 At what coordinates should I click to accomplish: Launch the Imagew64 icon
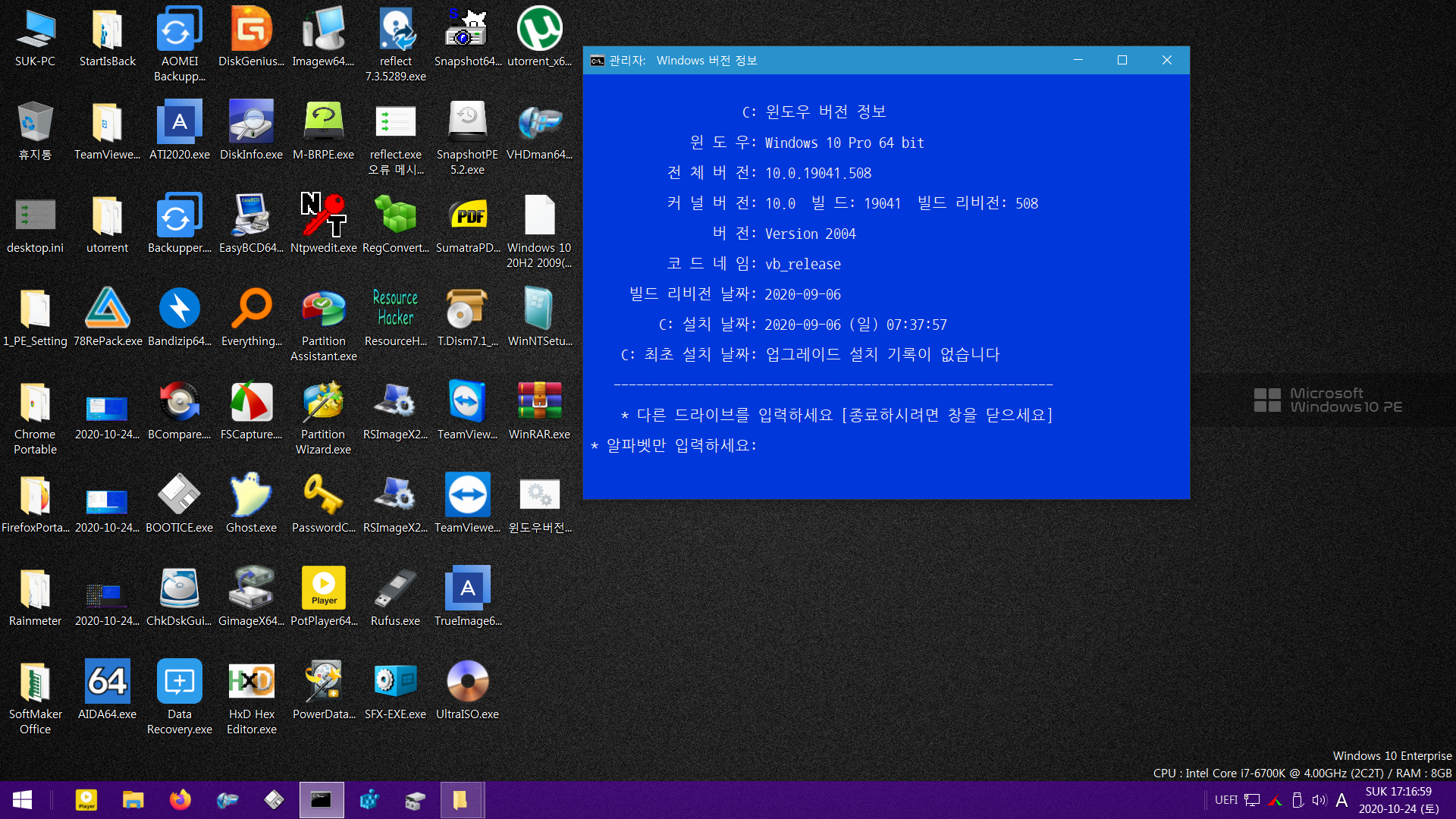[x=323, y=38]
